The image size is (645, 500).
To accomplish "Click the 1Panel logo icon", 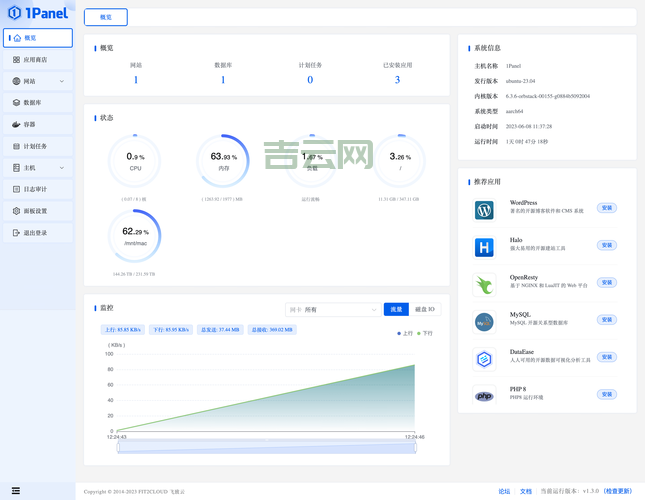I will click(13, 14).
